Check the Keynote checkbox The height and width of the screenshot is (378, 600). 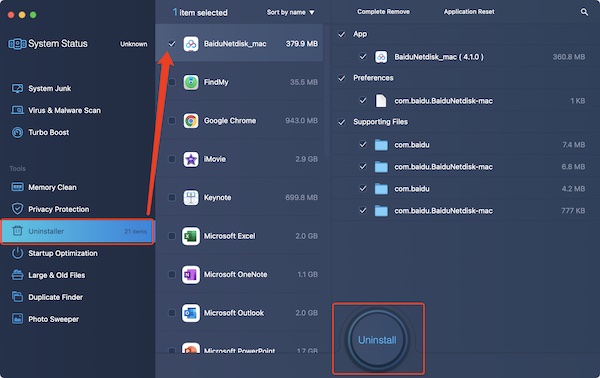[172, 198]
